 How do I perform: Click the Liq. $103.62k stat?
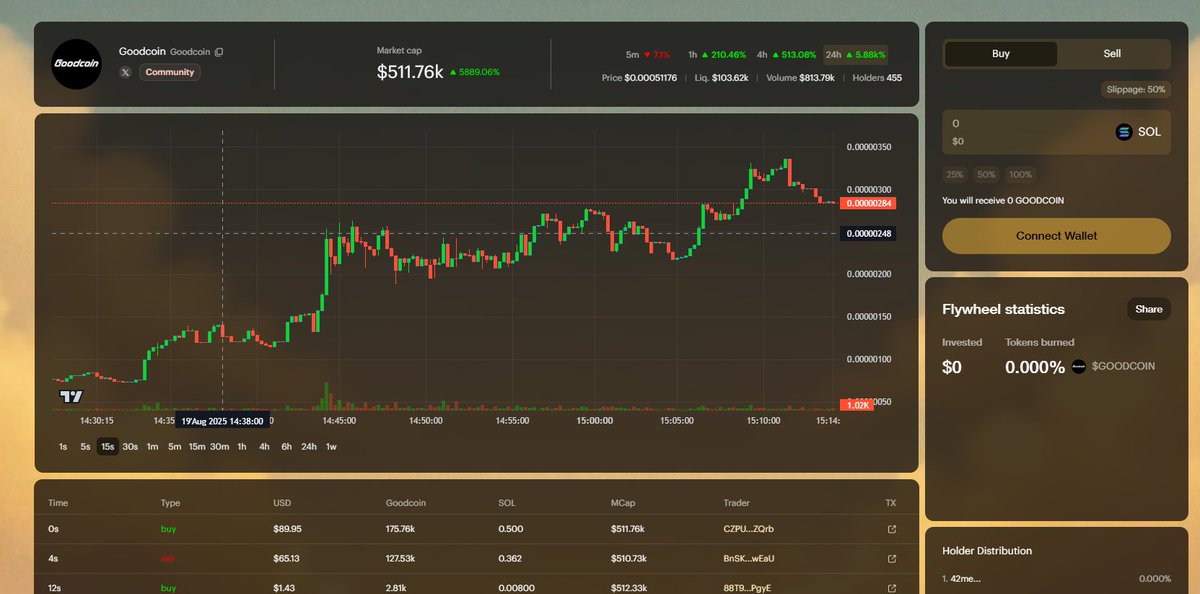pos(721,78)
